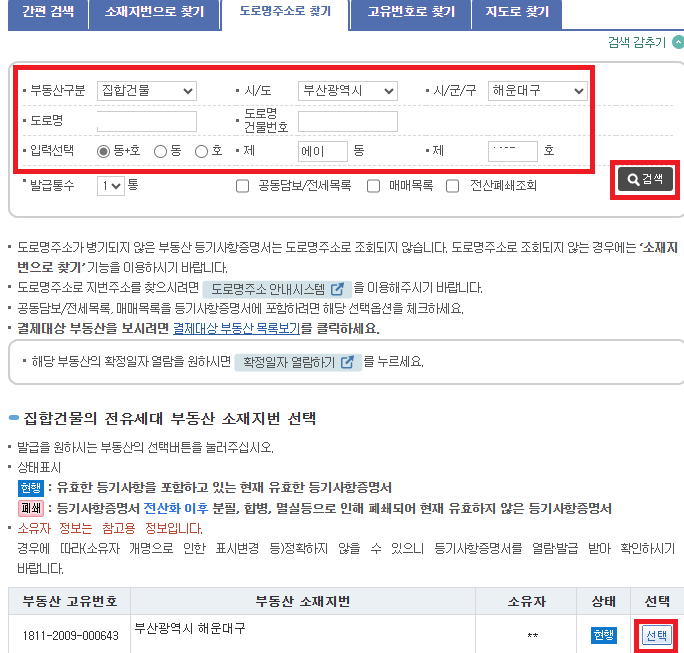The width and height of the screenshot is (684, 653).
Task: Select the 호 only radio button
Action: 201,151
